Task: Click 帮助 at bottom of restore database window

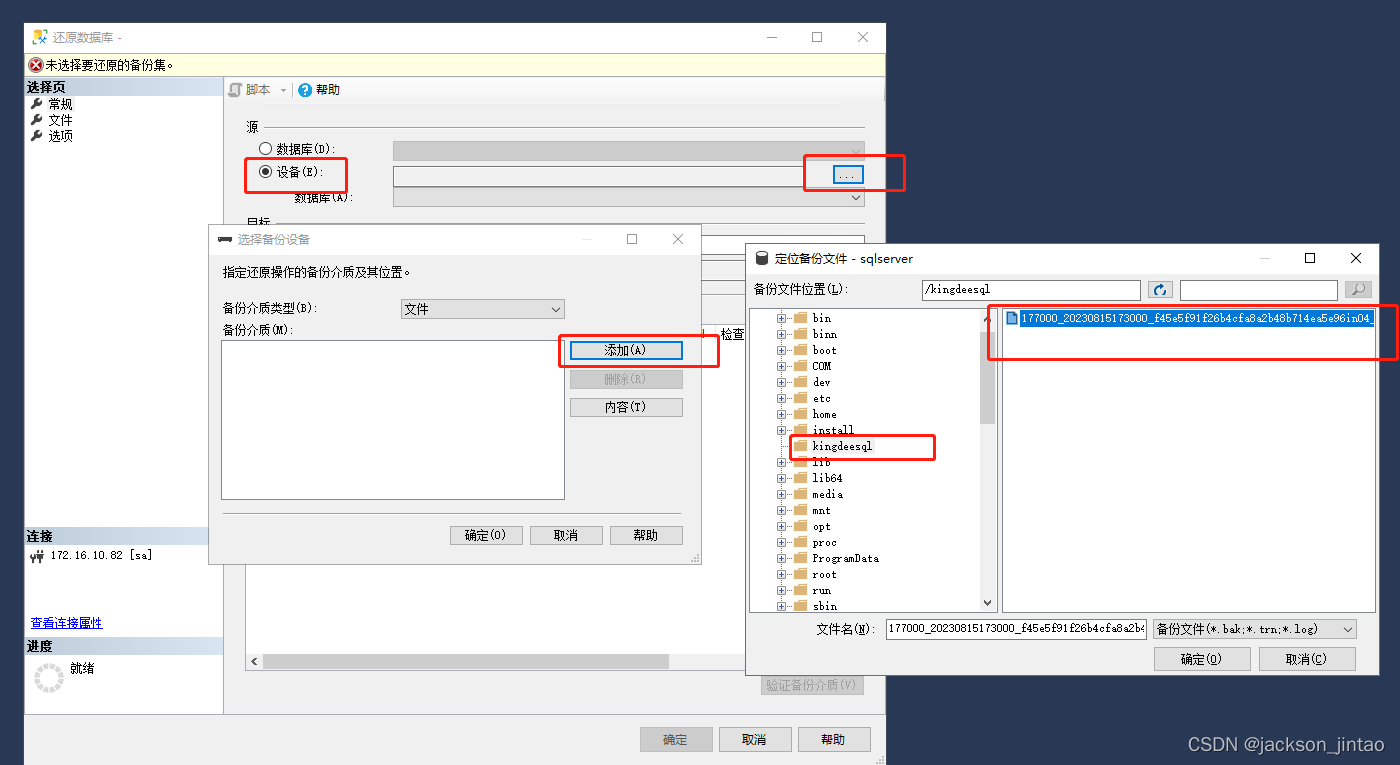Action: (833, 740)
